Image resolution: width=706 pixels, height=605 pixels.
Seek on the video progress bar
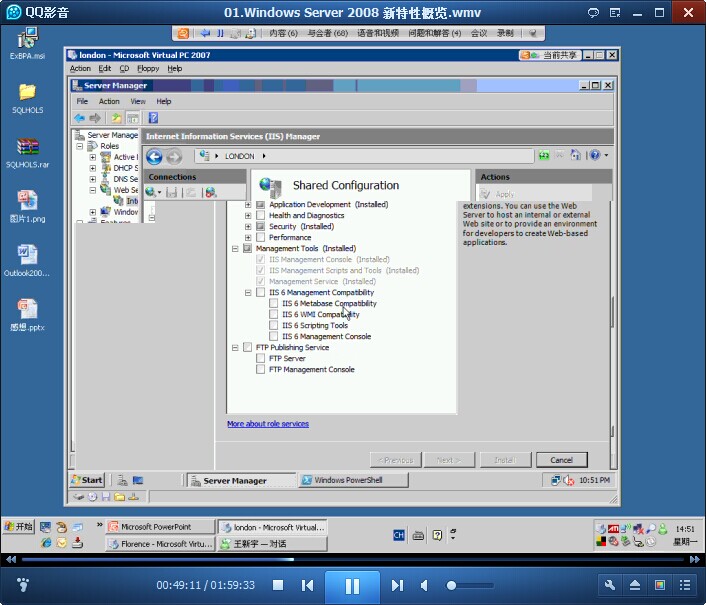click(353, 560)
